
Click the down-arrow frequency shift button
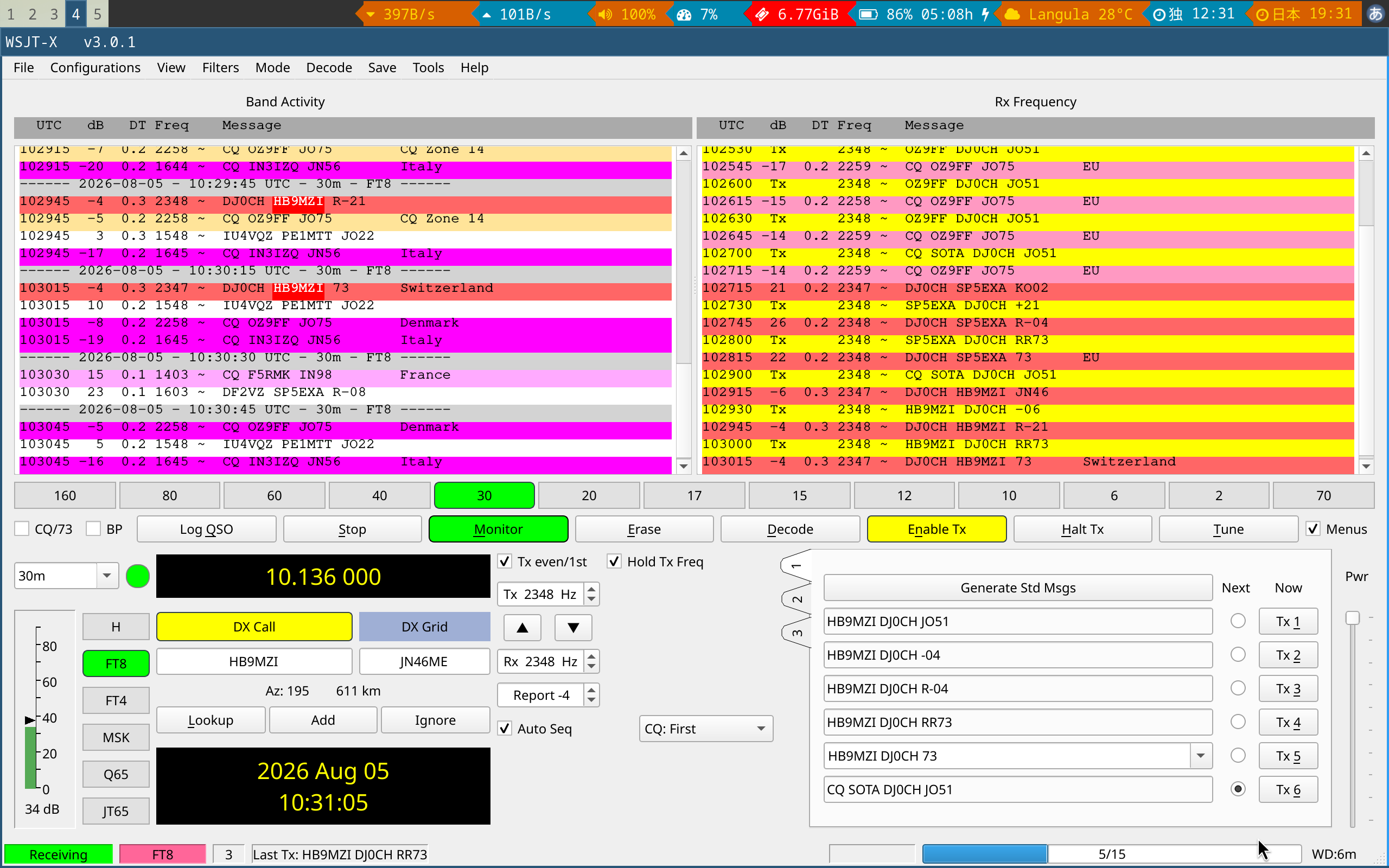click(x=573, y=628)
